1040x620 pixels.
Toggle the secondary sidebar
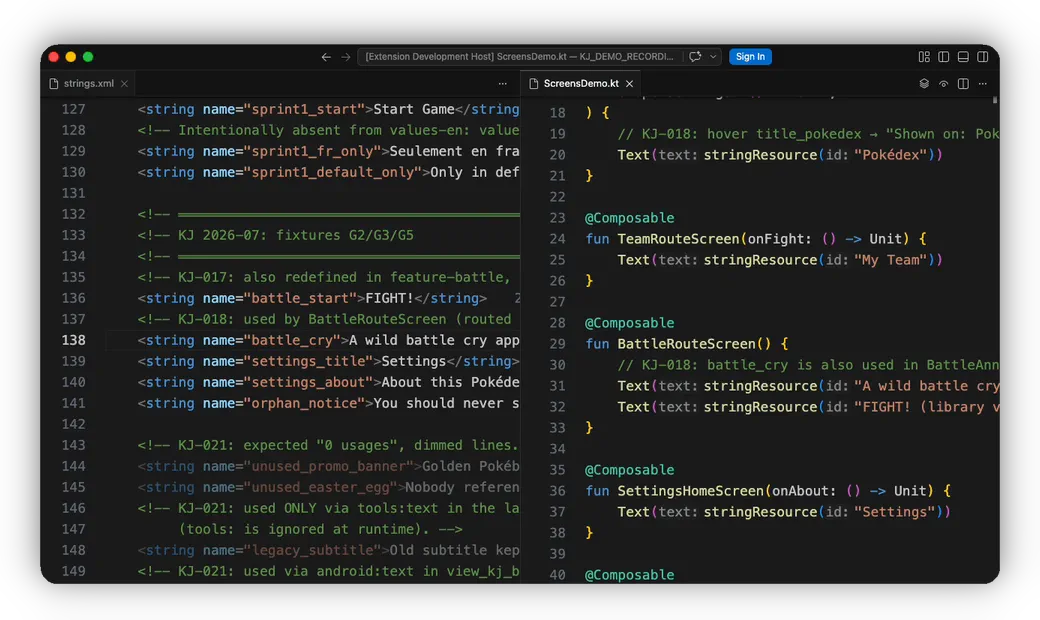pyautogui.click(x=983, y=57)
